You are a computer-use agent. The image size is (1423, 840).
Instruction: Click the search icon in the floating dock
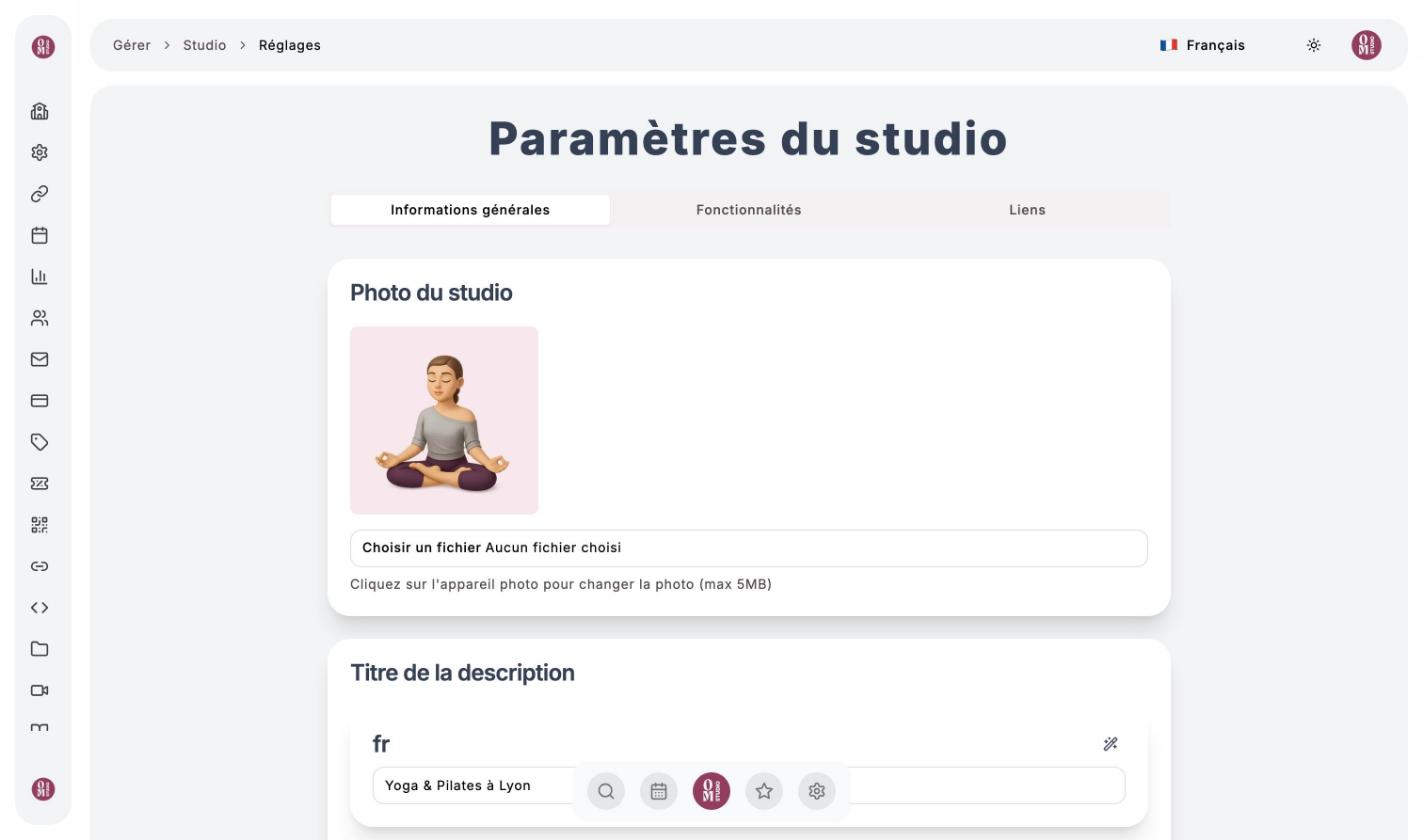click(x=606, y=791)
